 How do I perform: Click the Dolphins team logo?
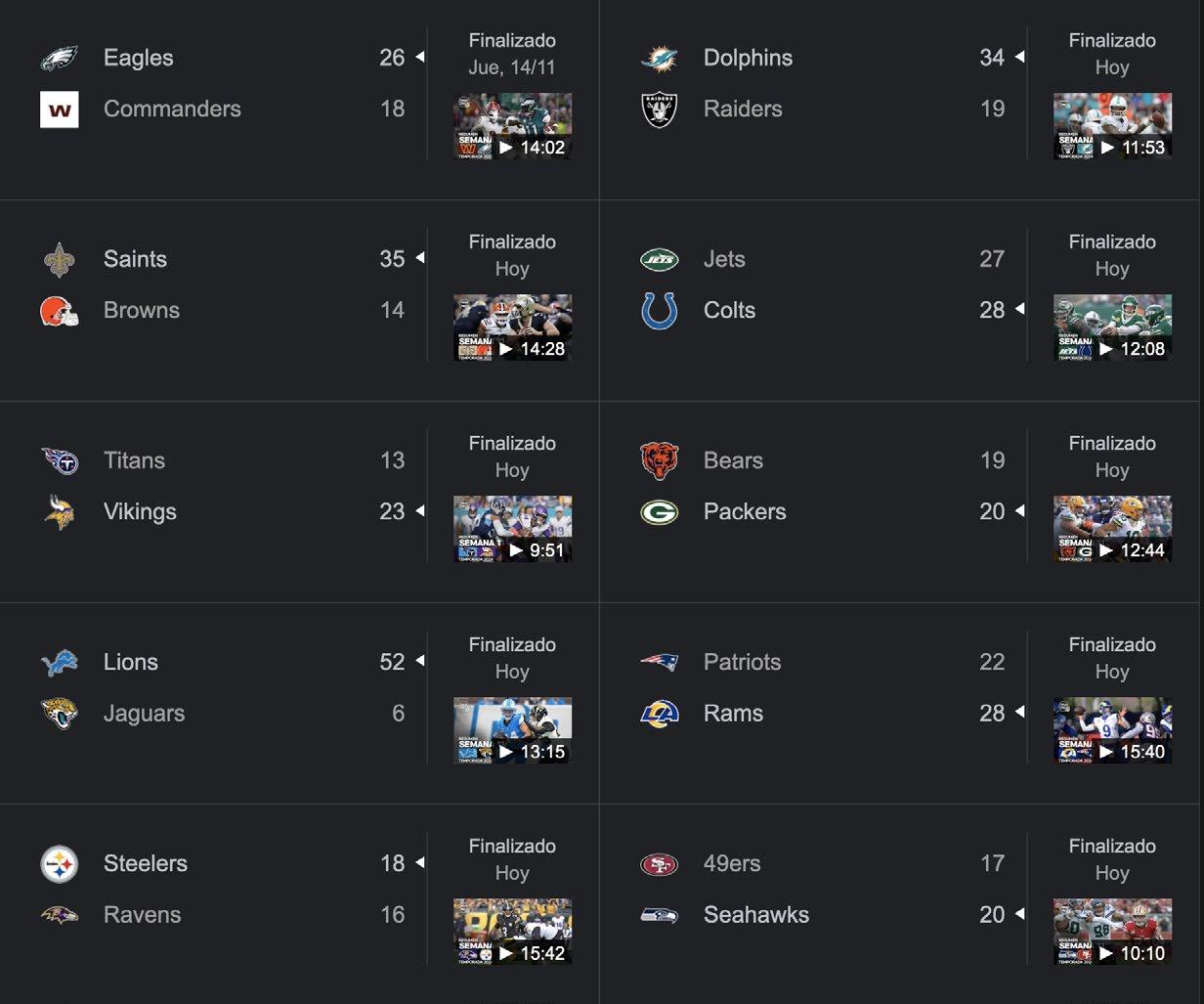coord(659,59)
